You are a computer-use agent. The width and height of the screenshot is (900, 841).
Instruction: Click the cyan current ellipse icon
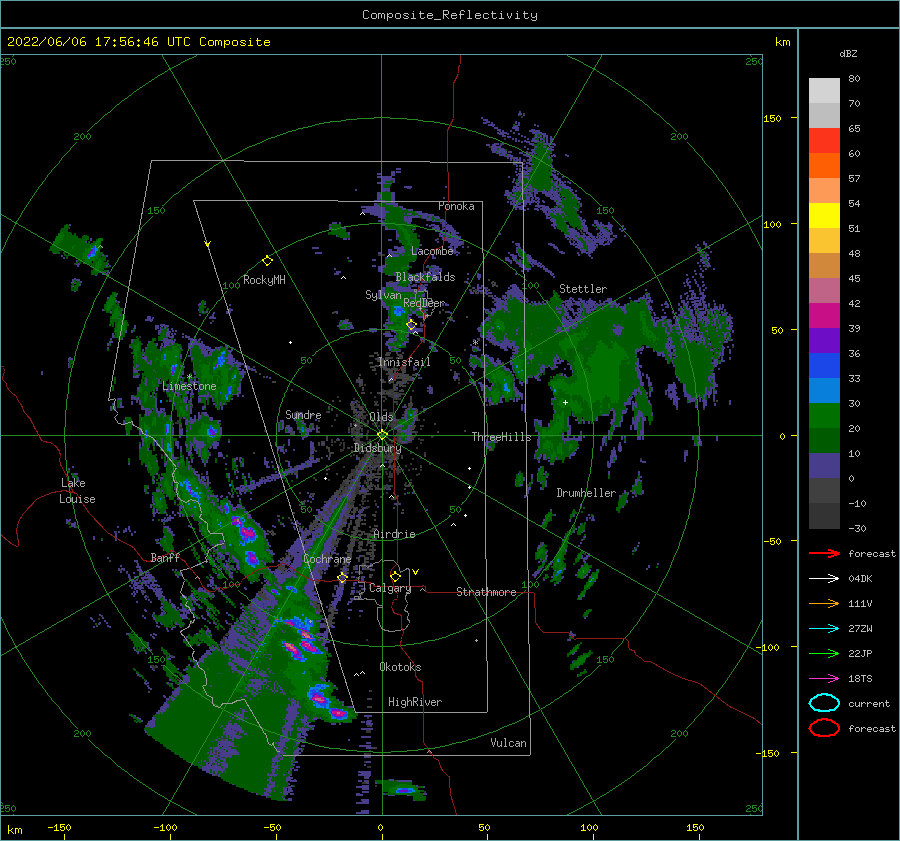click(824, 703)
